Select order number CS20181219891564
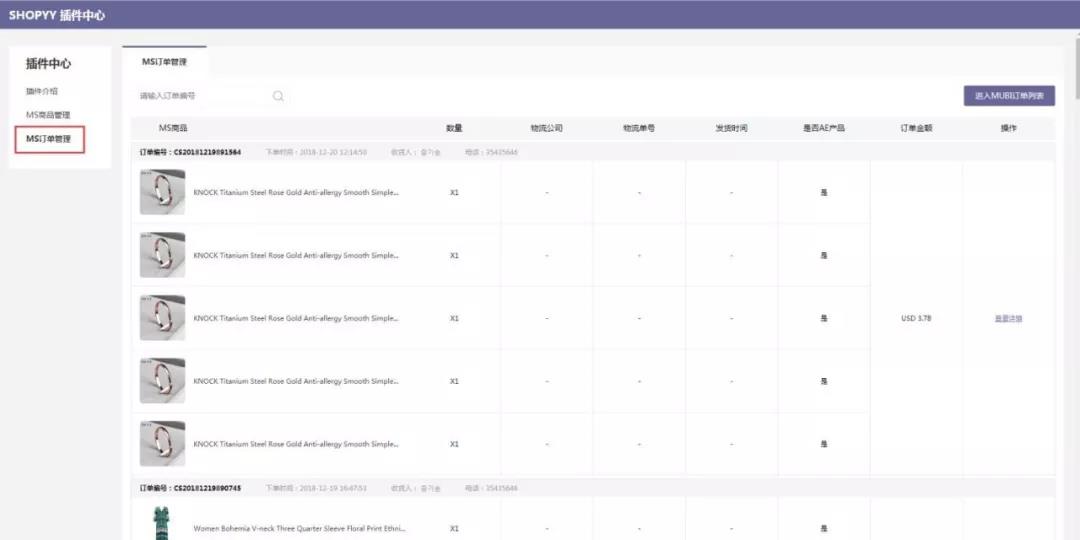The width and height of the screenshot is (1080, 540). [207, 152]
